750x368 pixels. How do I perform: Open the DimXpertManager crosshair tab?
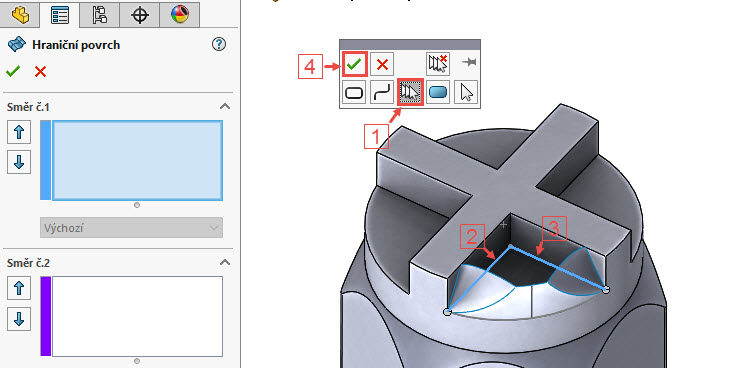140,14
